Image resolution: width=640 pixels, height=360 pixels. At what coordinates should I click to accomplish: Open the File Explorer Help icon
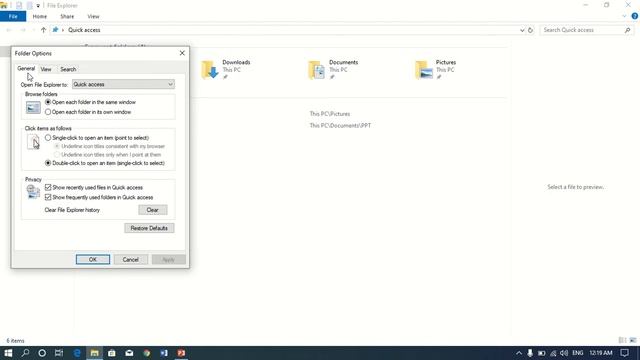coord(635,16)
